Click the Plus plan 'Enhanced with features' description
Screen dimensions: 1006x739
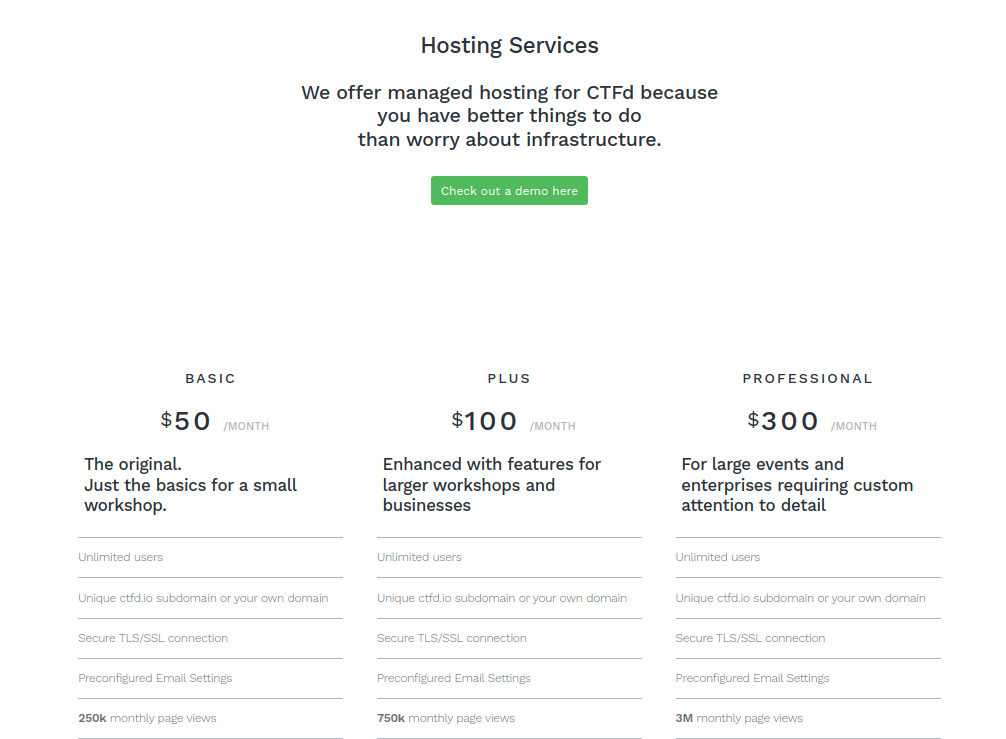tap(491, 485)
